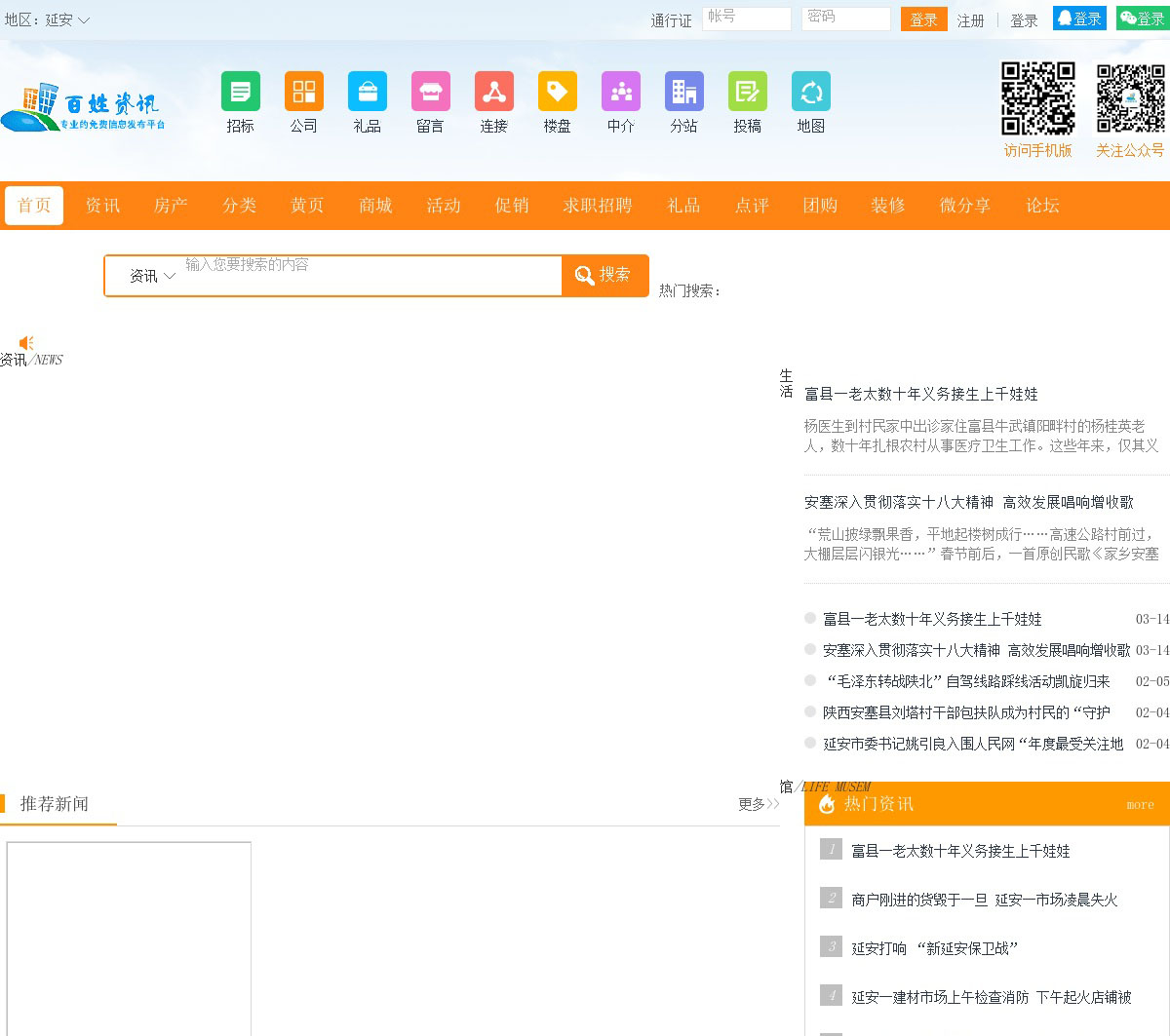Expand 更多 in the 推荐新闻 section
The height and width of the screenshot is (1036, 1170).
point(758,804)
